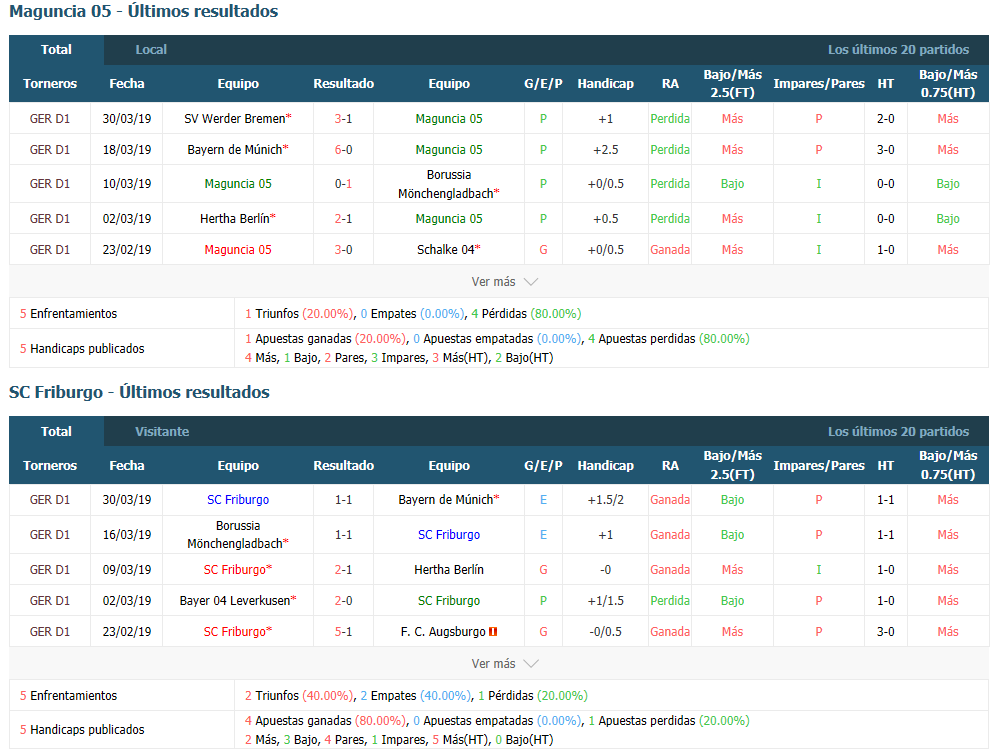Click HT score 3-0 in the Augsburgo row

point(885,632)
